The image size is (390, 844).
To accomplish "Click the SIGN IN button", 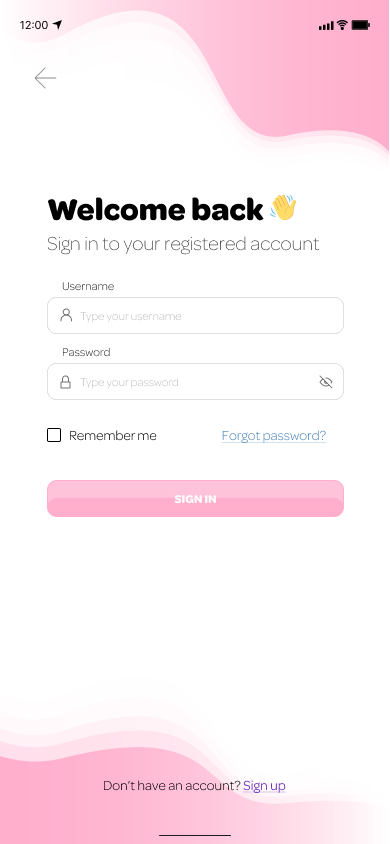I will coord(195,498).
